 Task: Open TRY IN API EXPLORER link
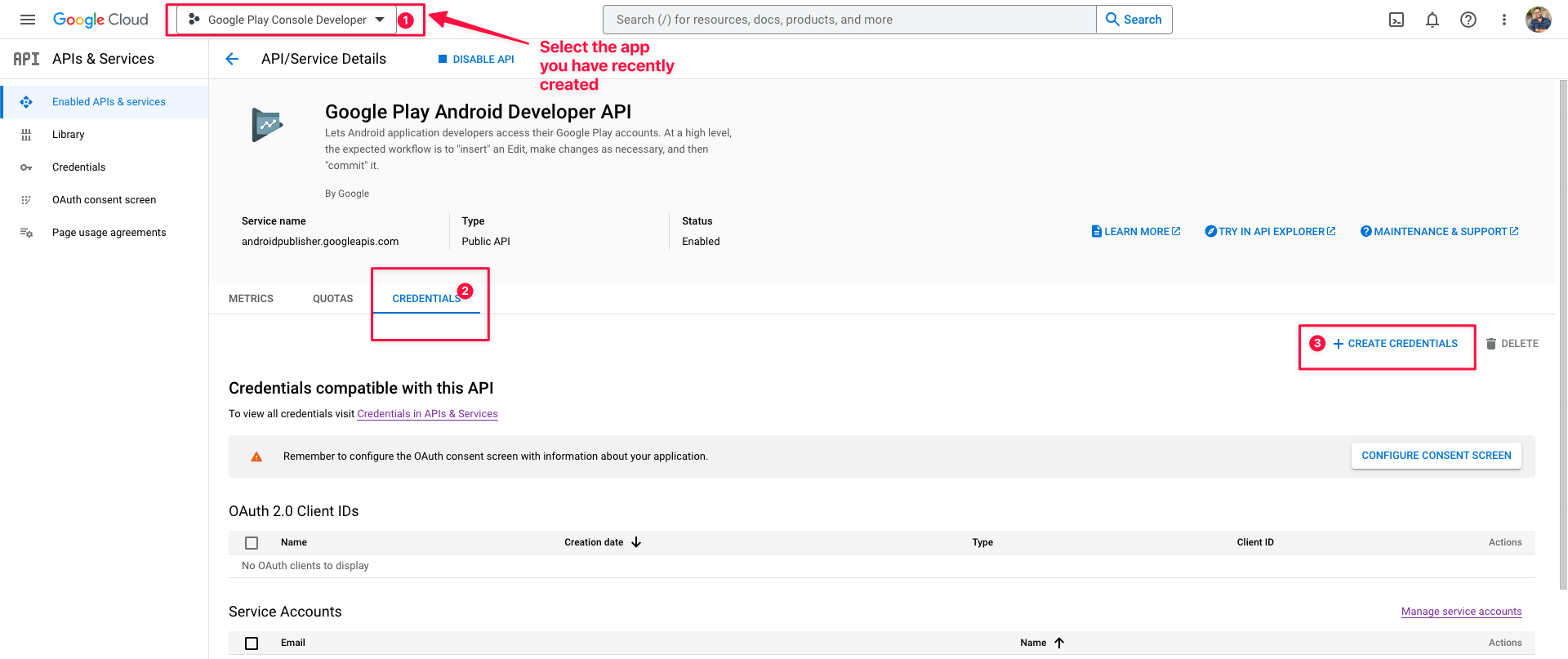[1270, 232]
